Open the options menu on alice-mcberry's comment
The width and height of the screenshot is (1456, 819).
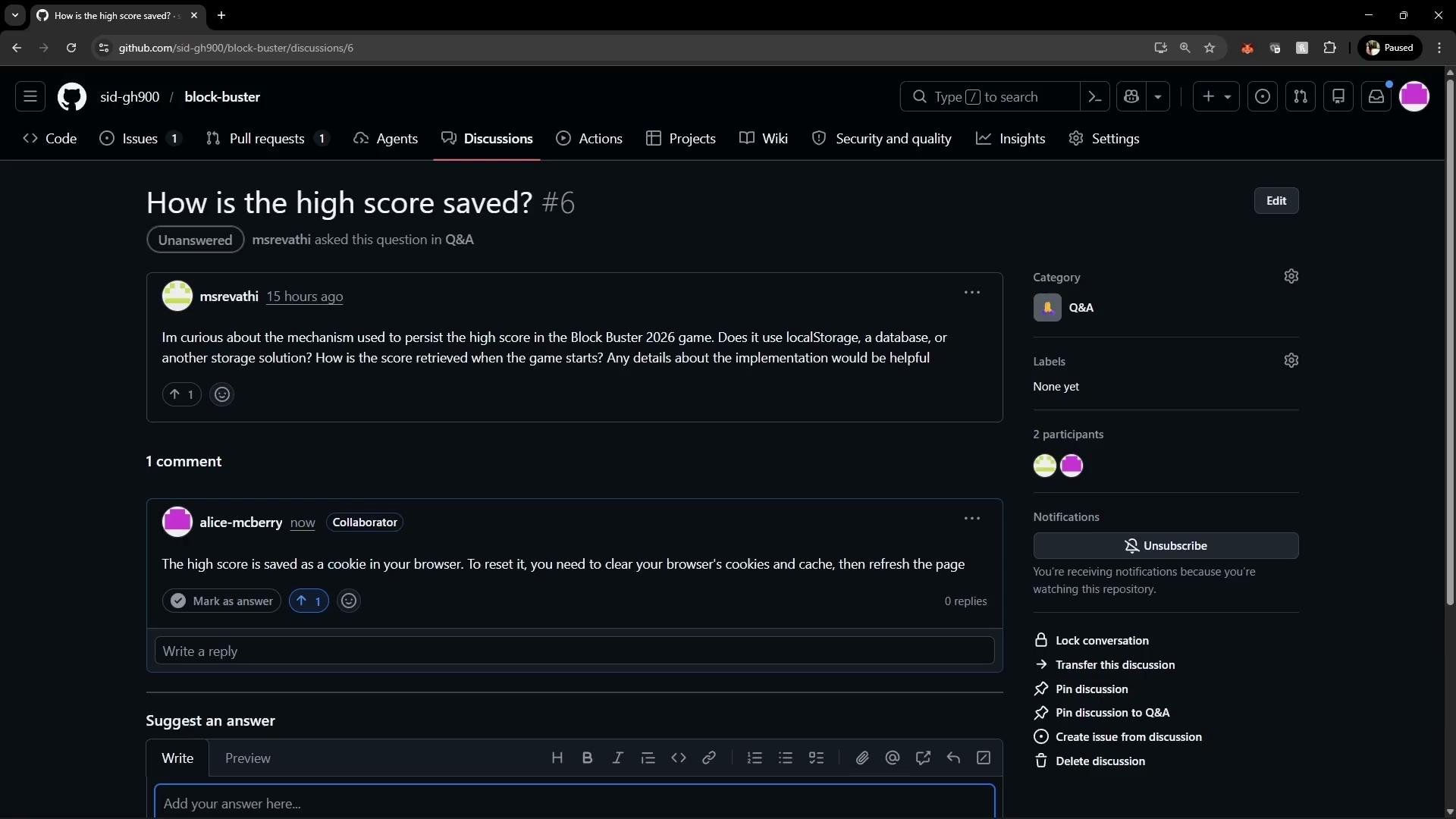[x=972, y=519]
